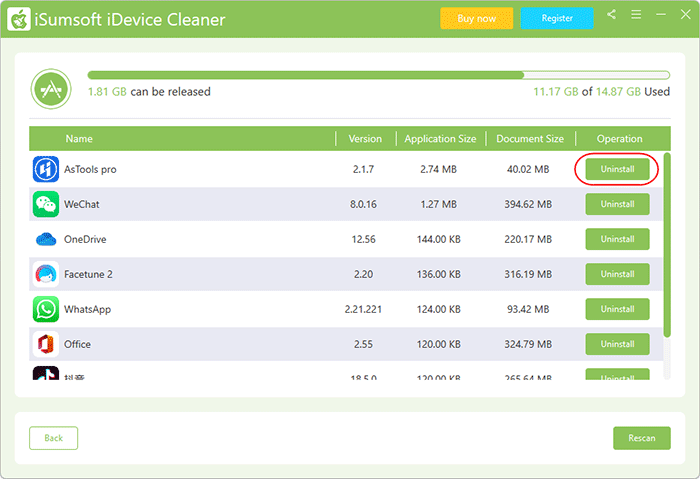Viewport: 700px width, 479px height.
Task: Click the 144.00 KB application size
Action: [438, 239]
